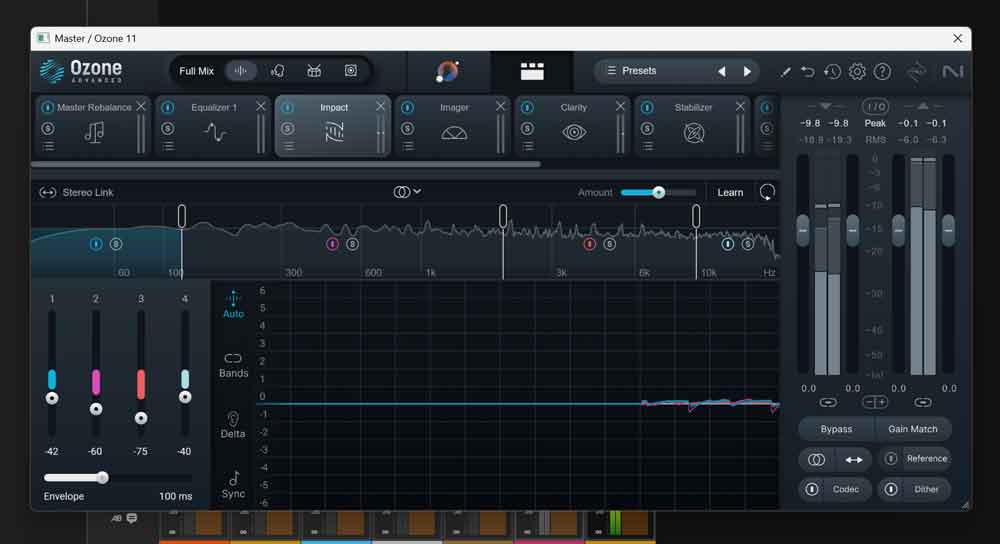Click the Amount slider handle
The height and width of the screenshot is (544, 1000).
658,192
